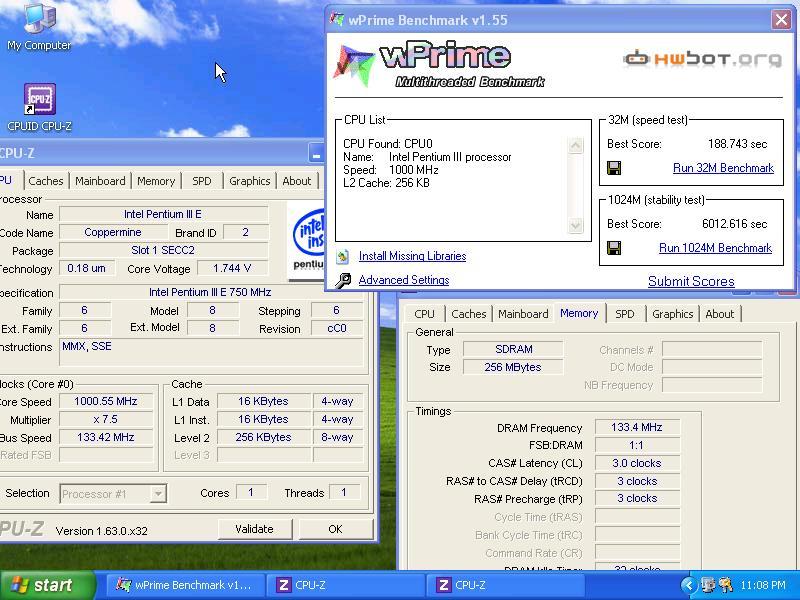Click memory Size 256 MBytes value
The image size is (800, 600).
pyautogui.click(x=513, y=367)
